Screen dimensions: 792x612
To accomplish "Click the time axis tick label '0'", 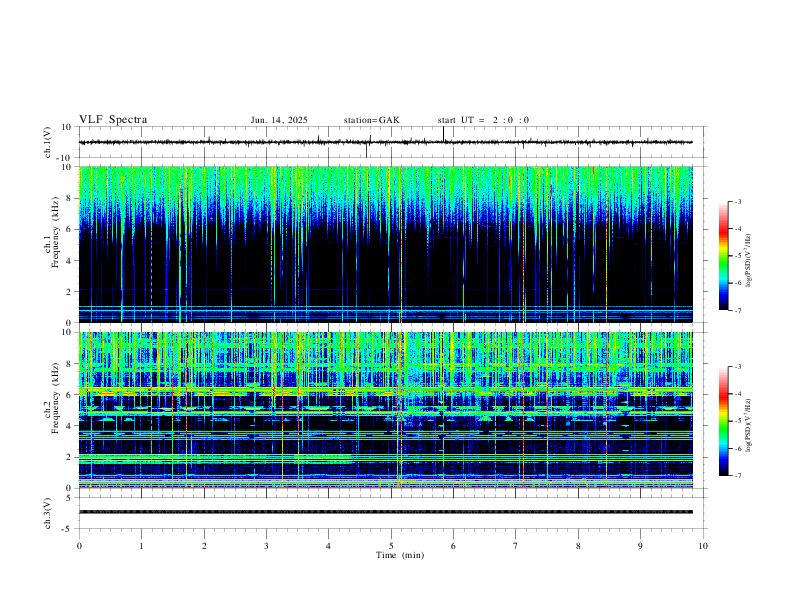I will point(79,546).
